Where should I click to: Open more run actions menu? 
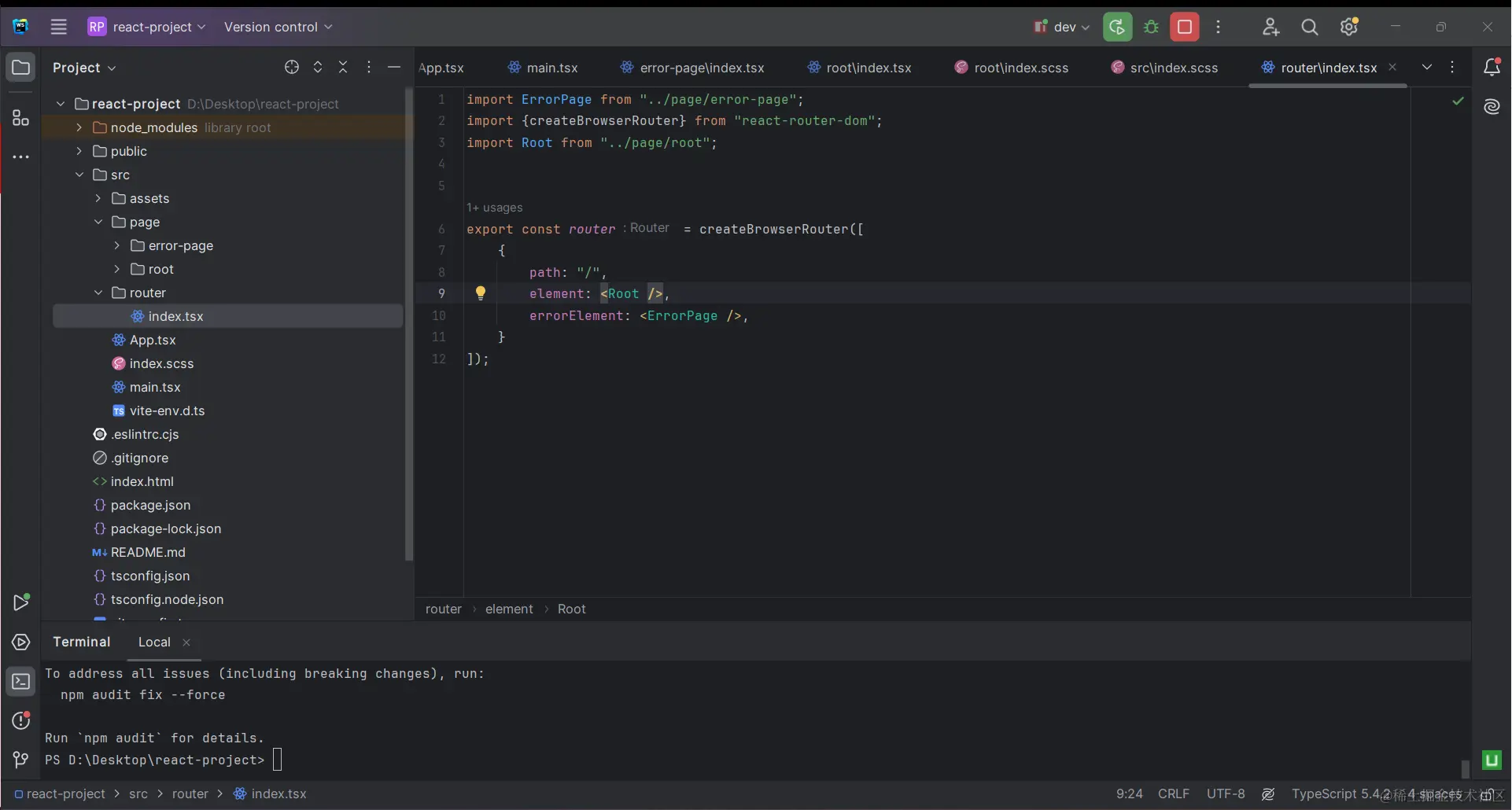(1219, 27)
